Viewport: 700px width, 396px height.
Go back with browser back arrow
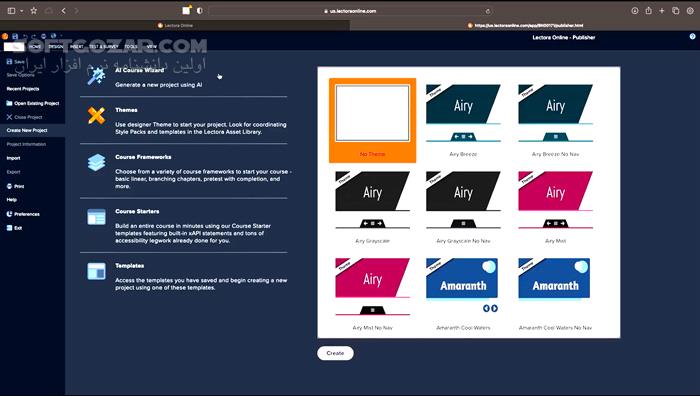(64, 11)
